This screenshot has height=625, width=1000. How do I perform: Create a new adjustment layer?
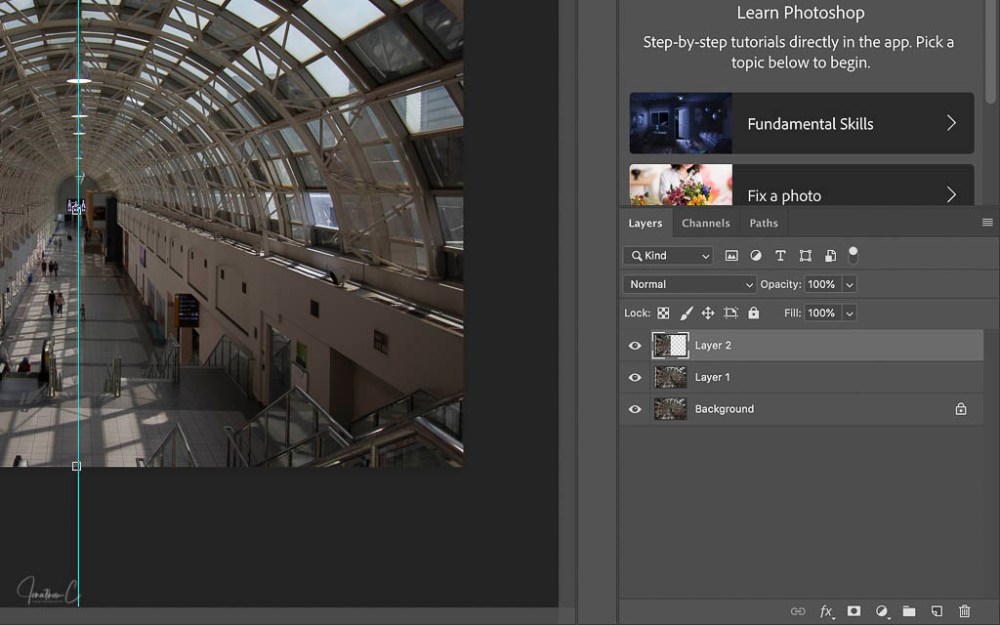(x=881, y=611)
